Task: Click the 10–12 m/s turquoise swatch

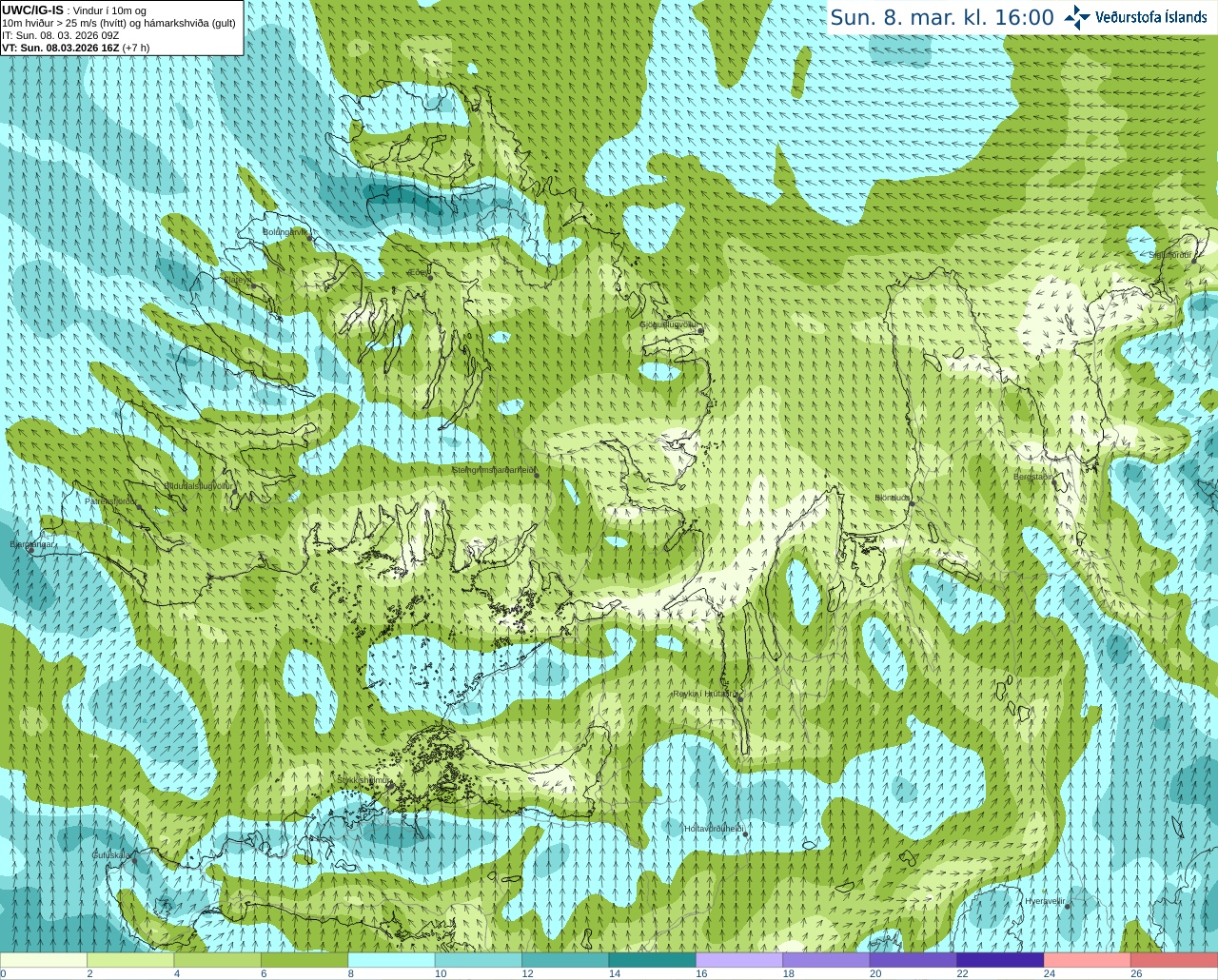Action: tap(479, 960)
